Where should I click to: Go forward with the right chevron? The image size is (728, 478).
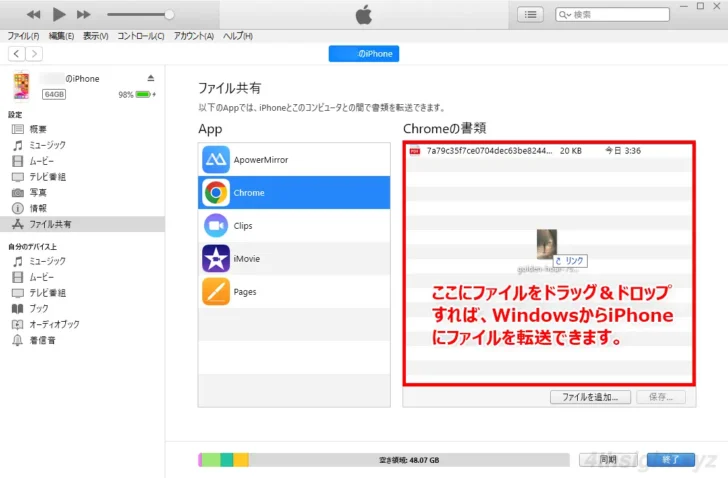pyautogui.click(x=34, y=54)
